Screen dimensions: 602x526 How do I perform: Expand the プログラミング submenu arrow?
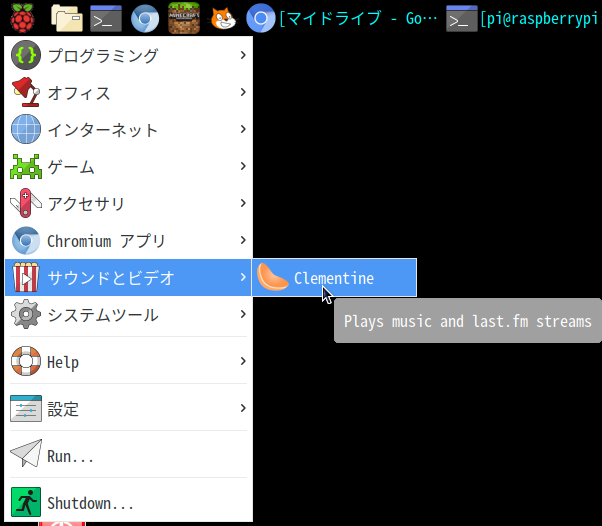pyautogui.click(x=243, y=55)
